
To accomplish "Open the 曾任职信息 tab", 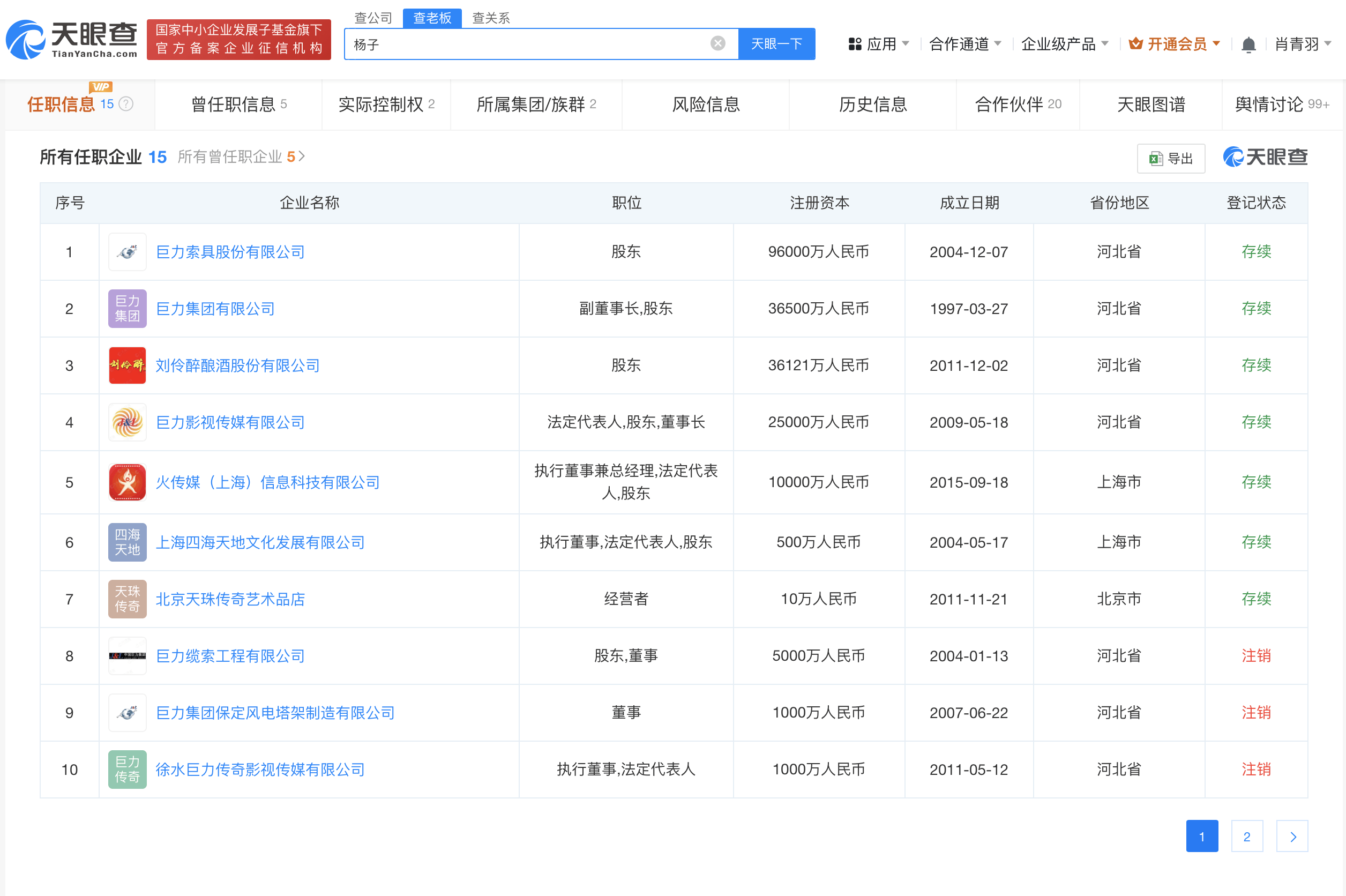I will pos(239,104).
